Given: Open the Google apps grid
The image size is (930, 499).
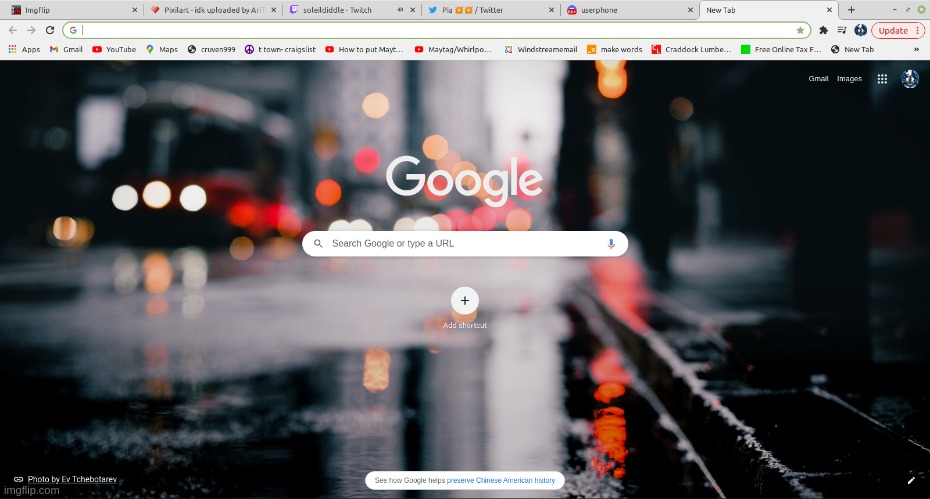Looking at the screenshot, I should 883,79.
